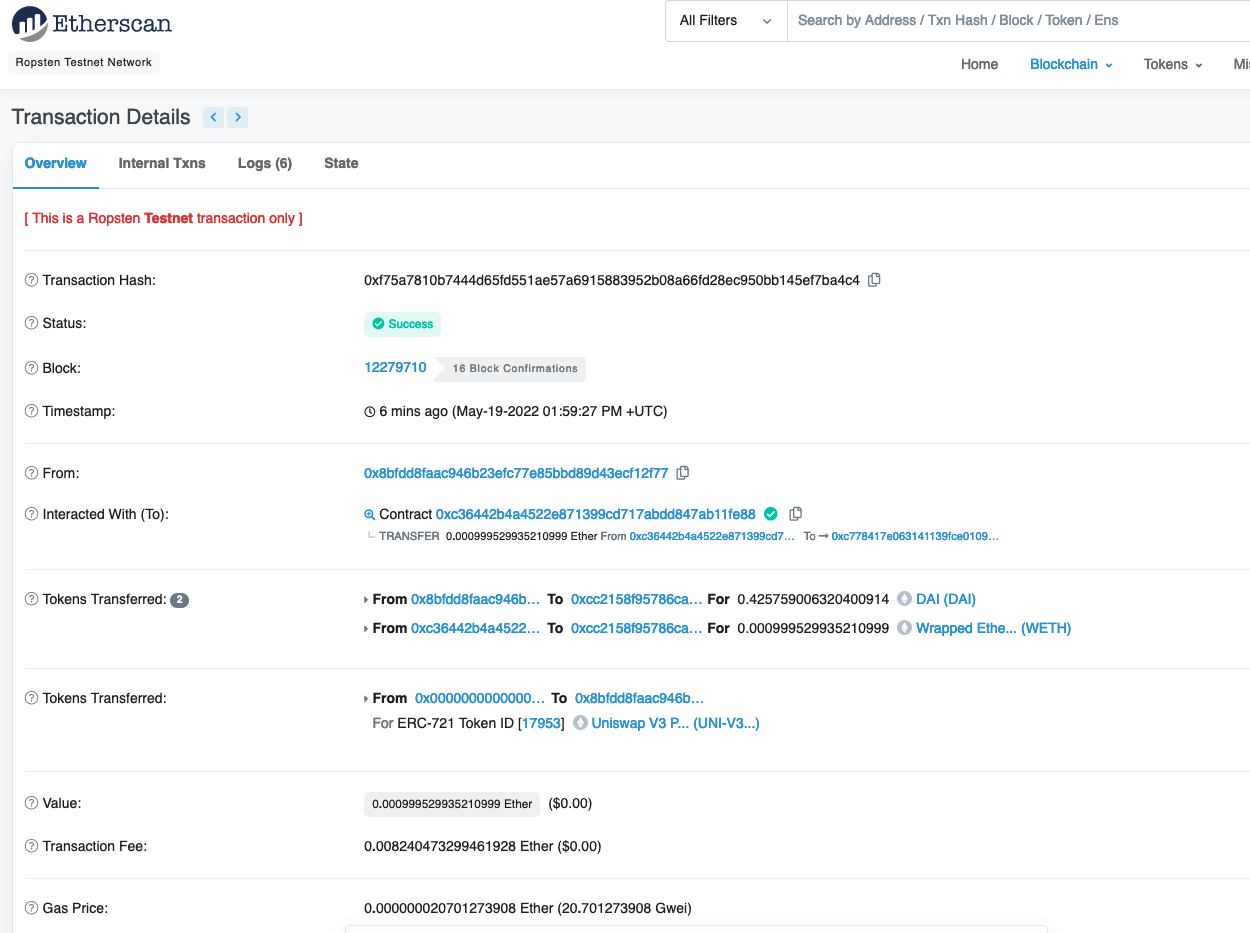Screen dimensions: 1250x933
Task: Show help icon beside Value
Action: coord(31,803)
